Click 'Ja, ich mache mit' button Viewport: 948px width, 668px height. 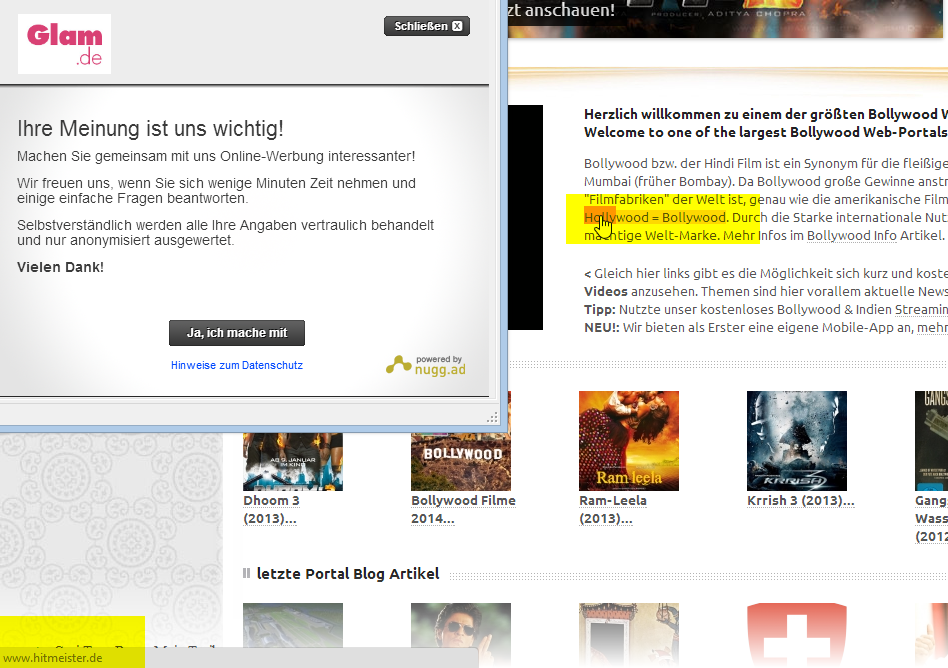point(237,333)
